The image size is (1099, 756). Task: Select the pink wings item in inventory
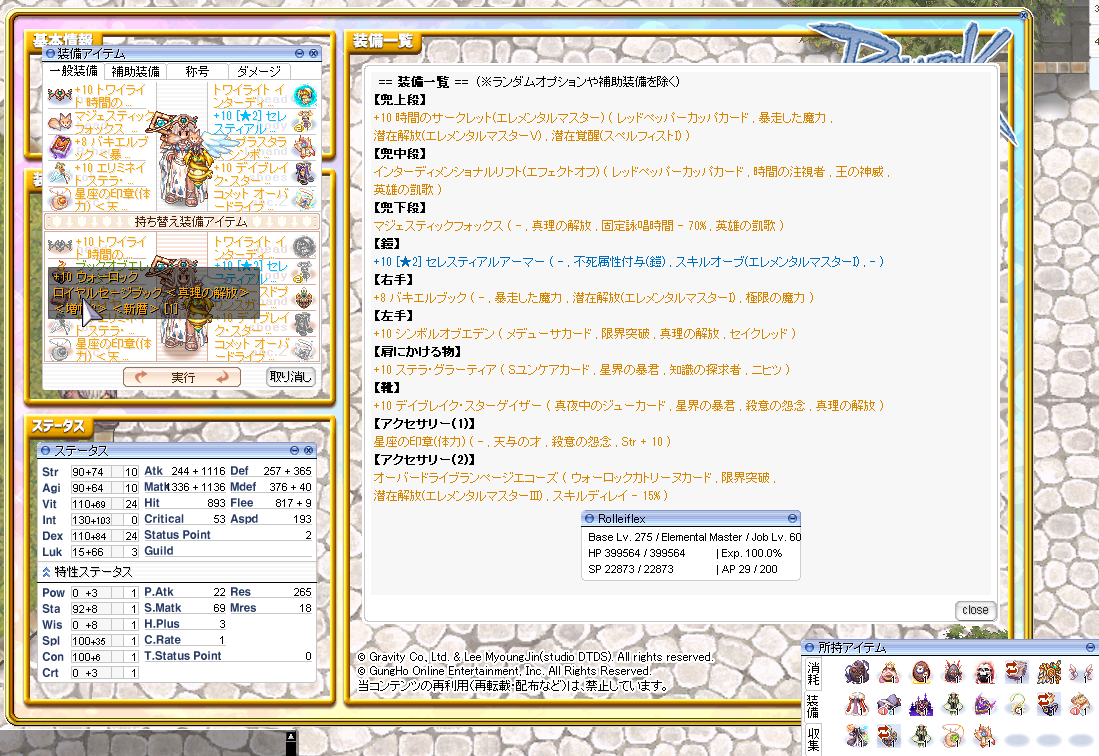tap(1080, 671)
